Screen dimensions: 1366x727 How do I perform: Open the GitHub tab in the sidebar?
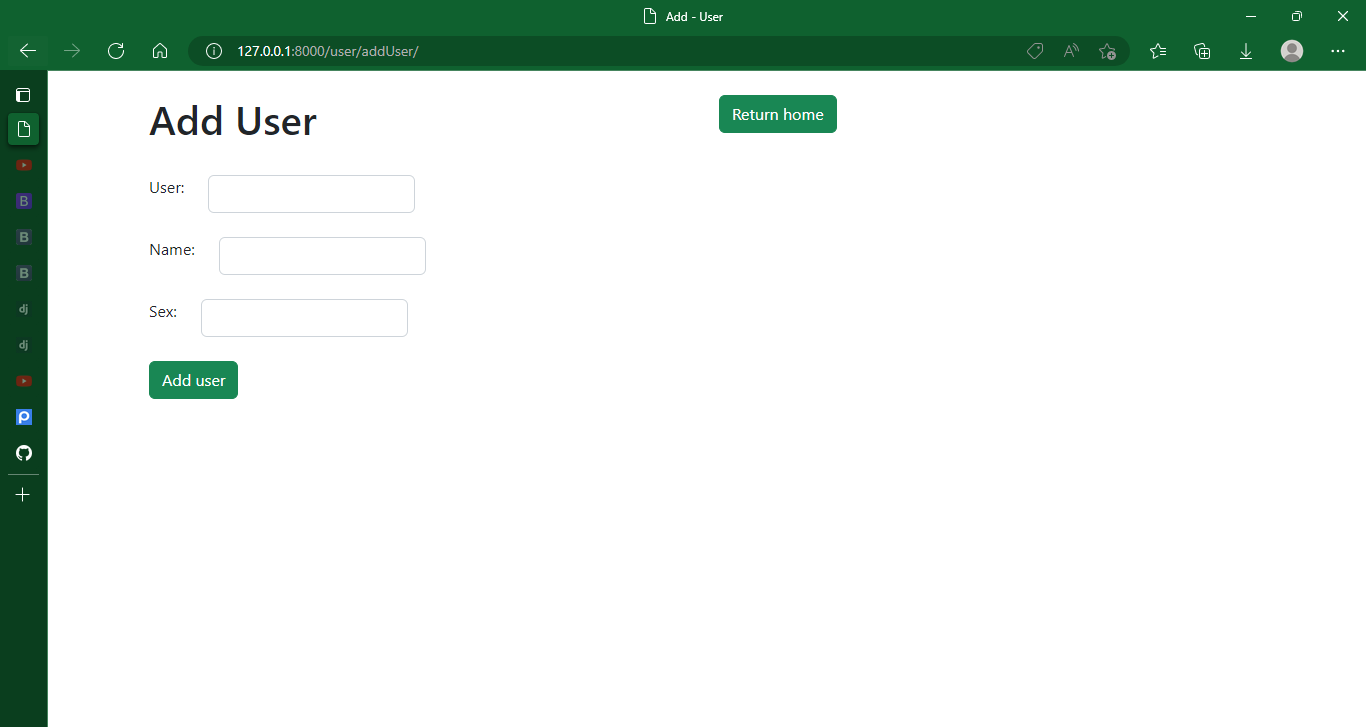(23, 452)
